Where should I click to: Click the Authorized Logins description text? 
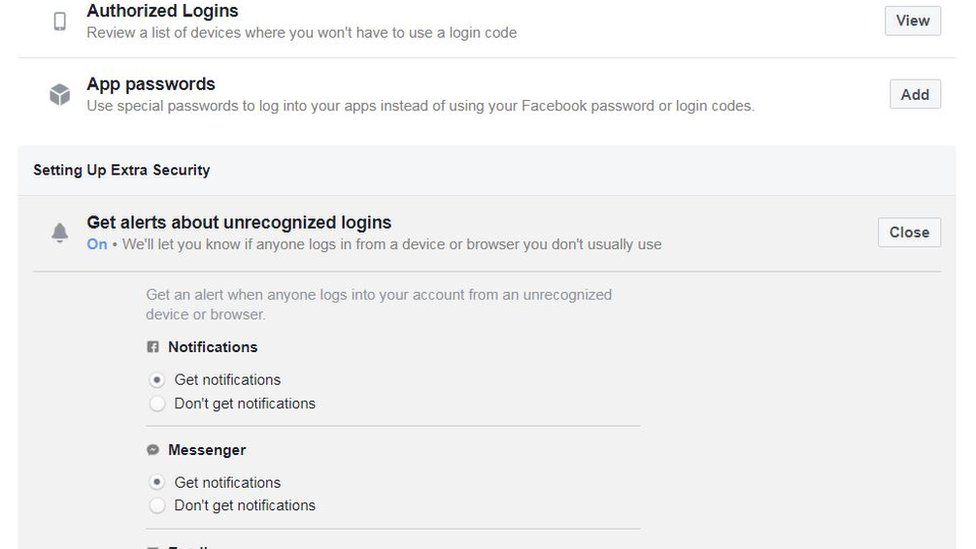tap(301, 33)
